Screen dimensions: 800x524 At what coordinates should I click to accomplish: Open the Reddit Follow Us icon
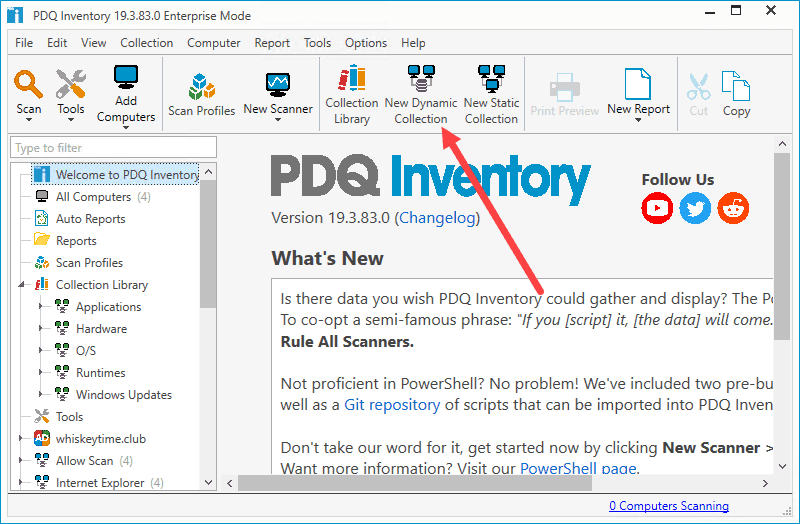point(733,208)
